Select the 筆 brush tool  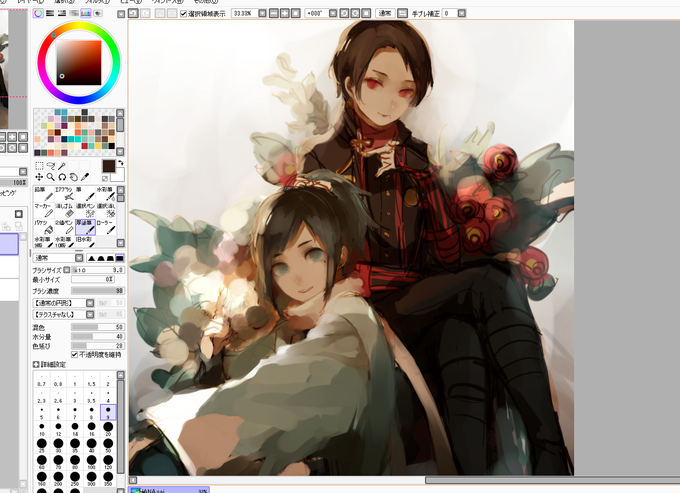pyautogui.click(x=85, y=194)
